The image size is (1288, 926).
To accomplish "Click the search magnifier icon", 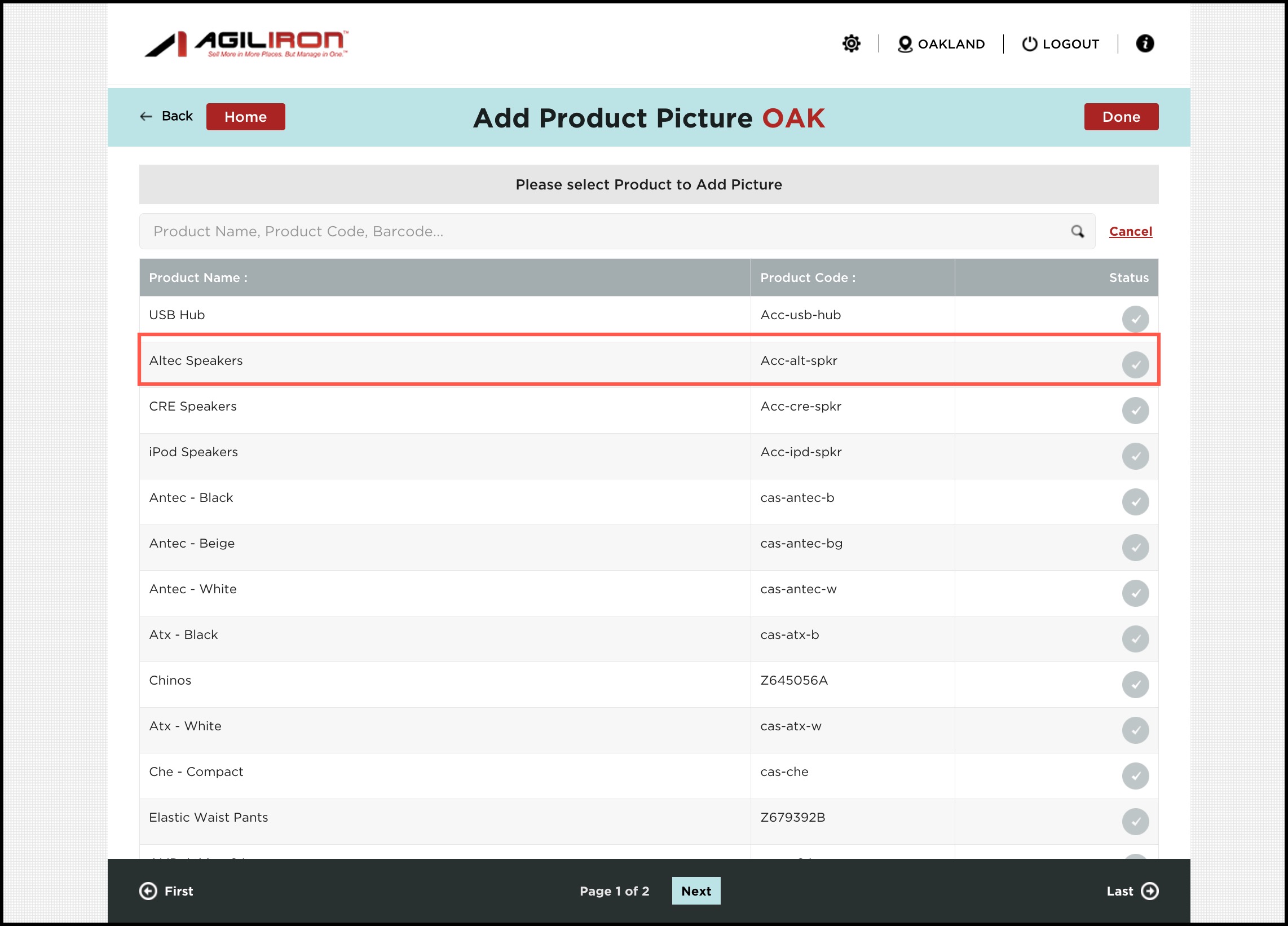I will tap(1077, 231).
